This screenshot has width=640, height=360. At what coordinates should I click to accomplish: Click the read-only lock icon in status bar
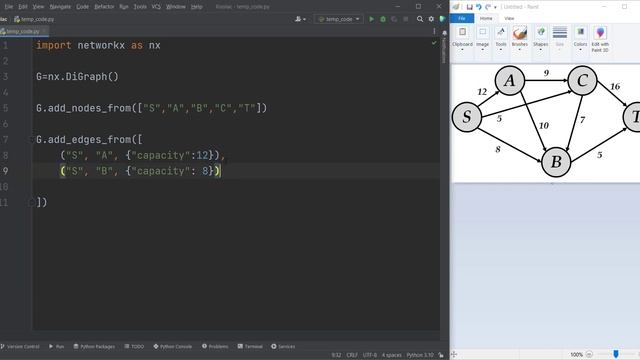pos(441,355)
